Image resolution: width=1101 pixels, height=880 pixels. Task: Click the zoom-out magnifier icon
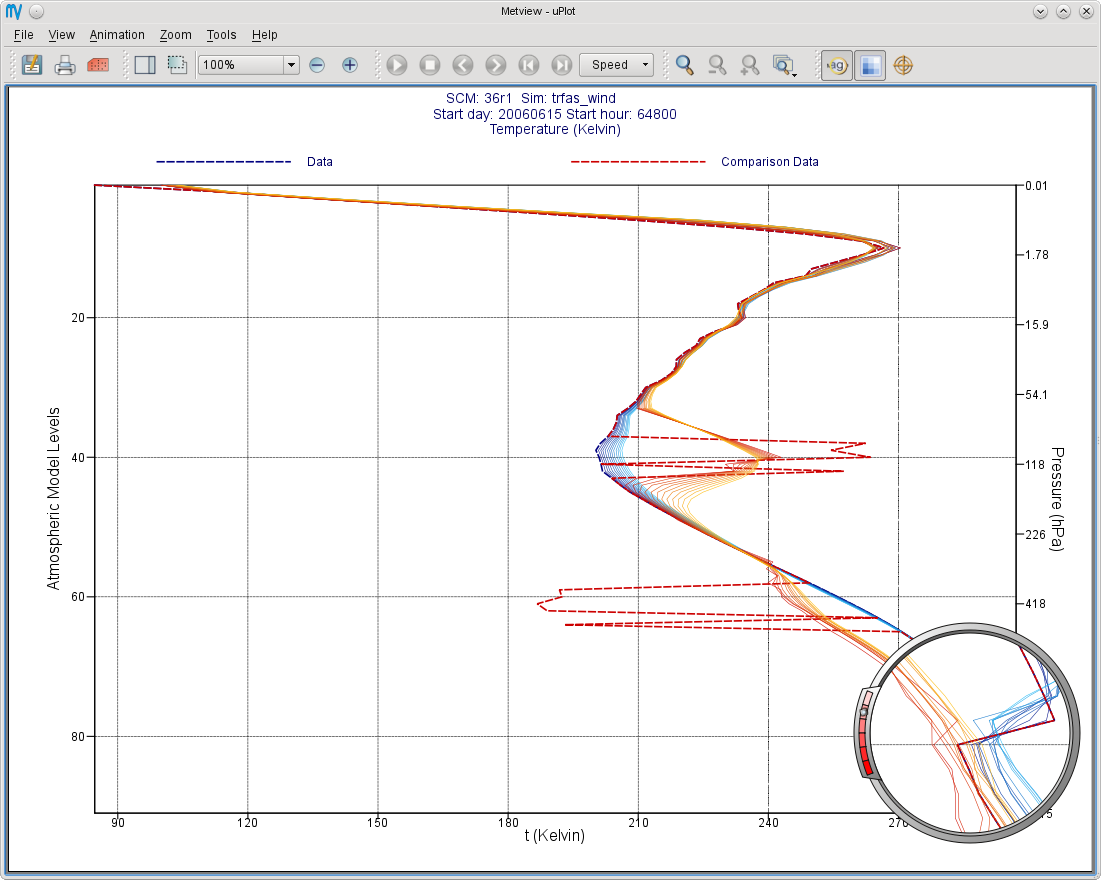717,65
